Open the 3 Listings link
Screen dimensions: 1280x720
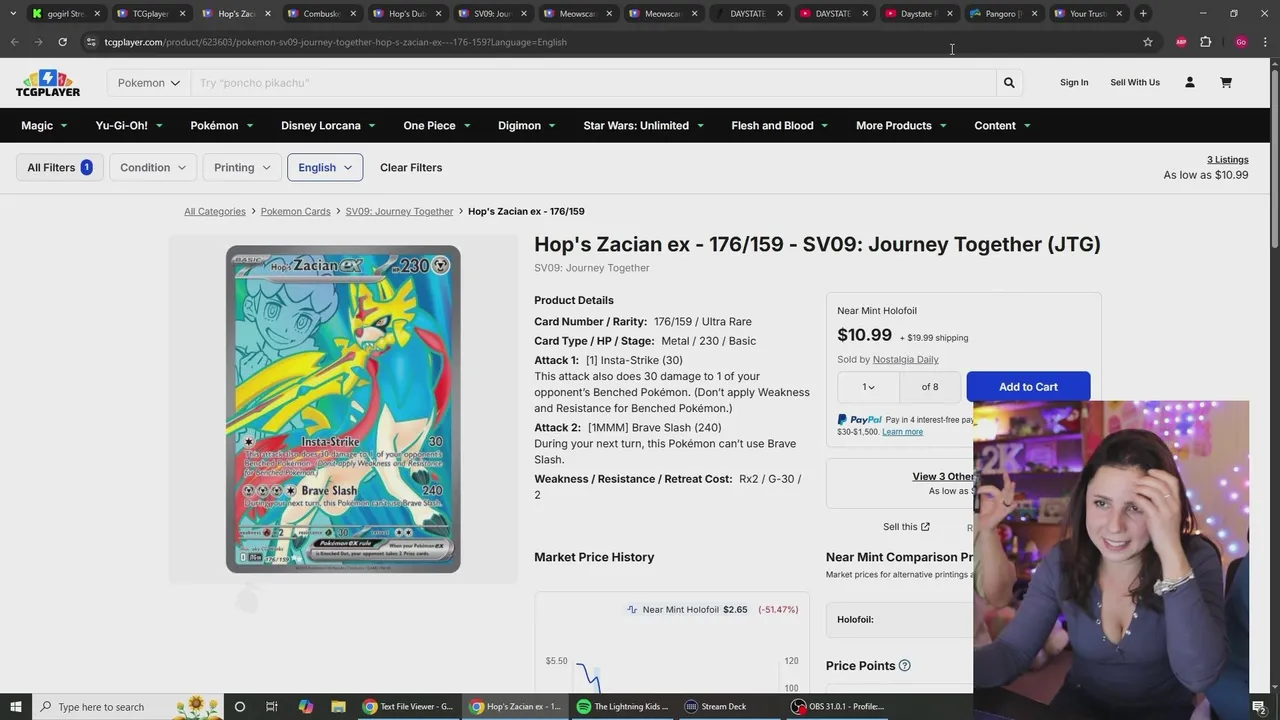1227,160
